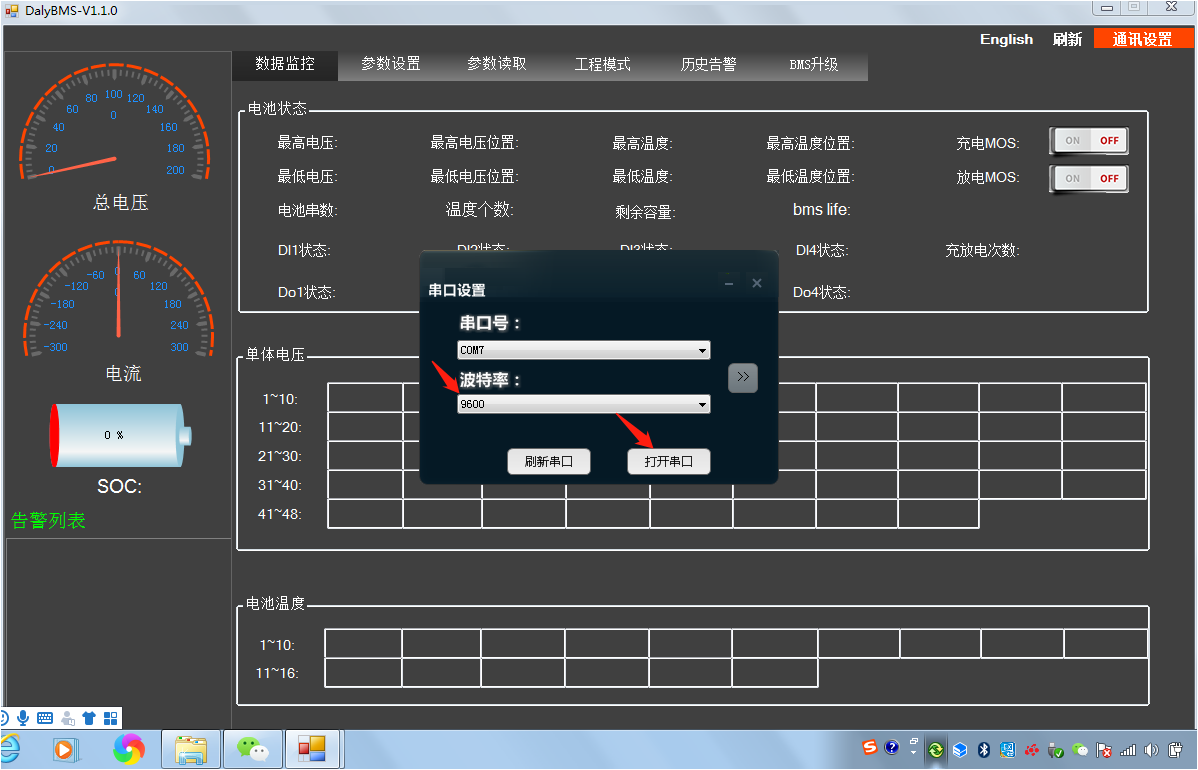Click the 总电压 gauge dial
The image size is (1198, 770).
coord(115,122)
